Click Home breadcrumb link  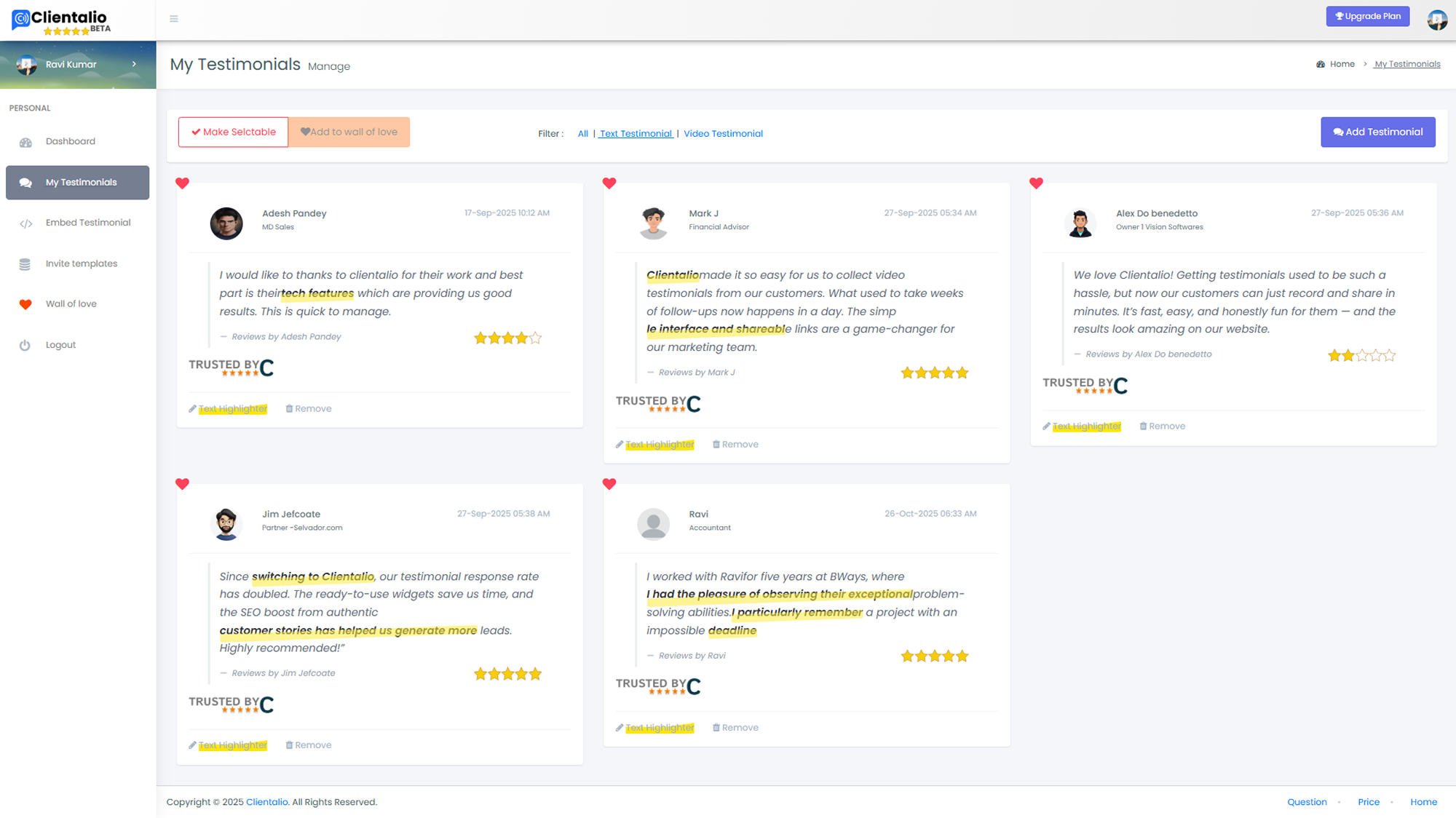point(1342,64)
